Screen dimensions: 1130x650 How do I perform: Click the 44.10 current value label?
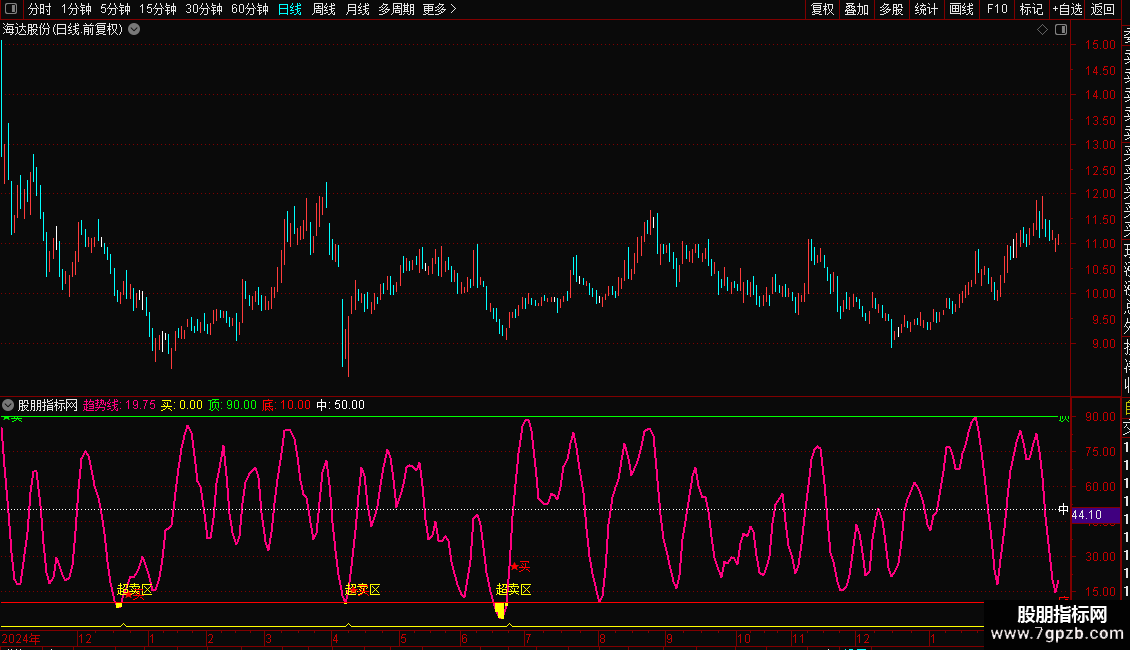click(x=1087, y=515)
